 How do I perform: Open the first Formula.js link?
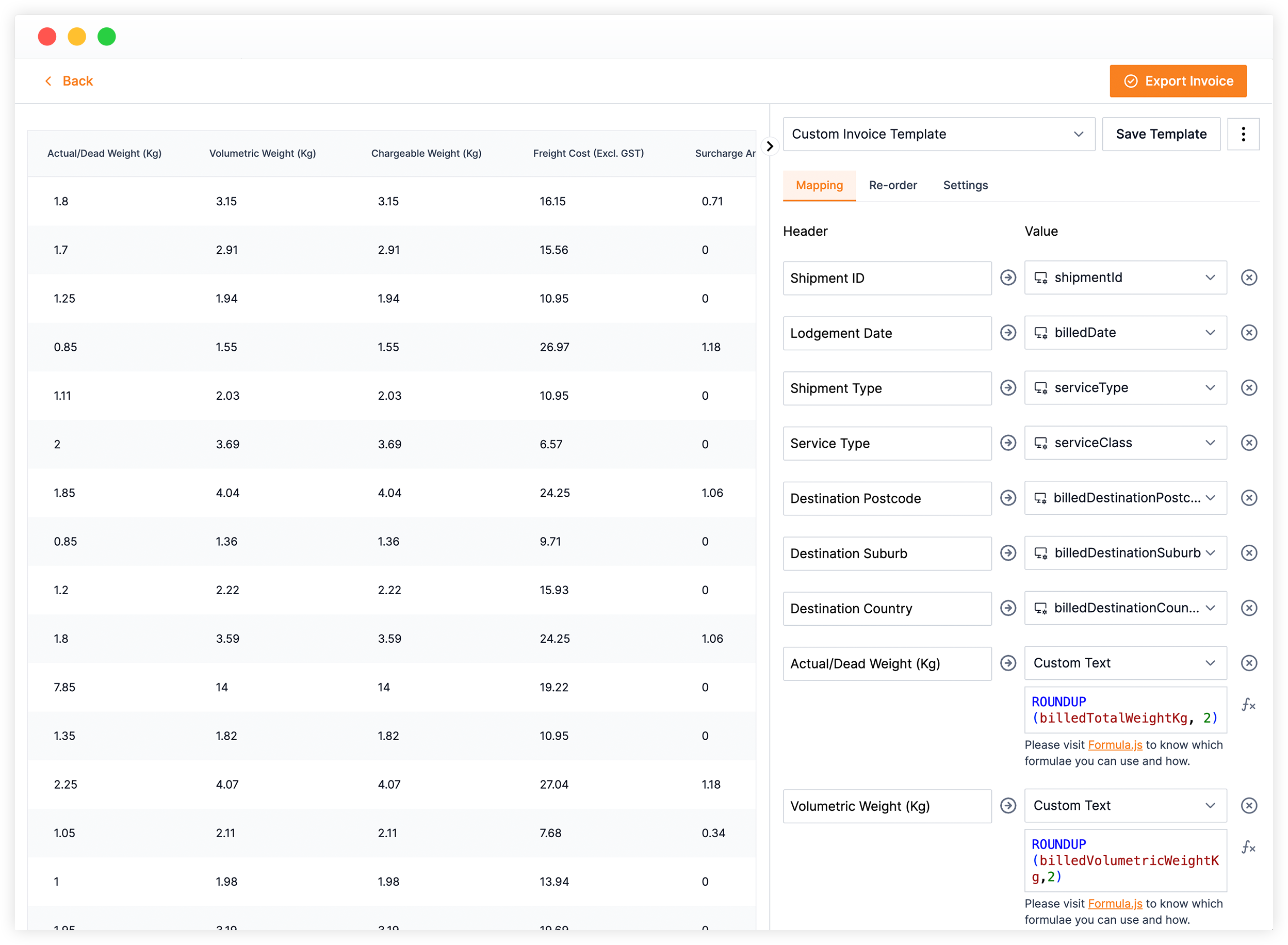coord(1114,745)
